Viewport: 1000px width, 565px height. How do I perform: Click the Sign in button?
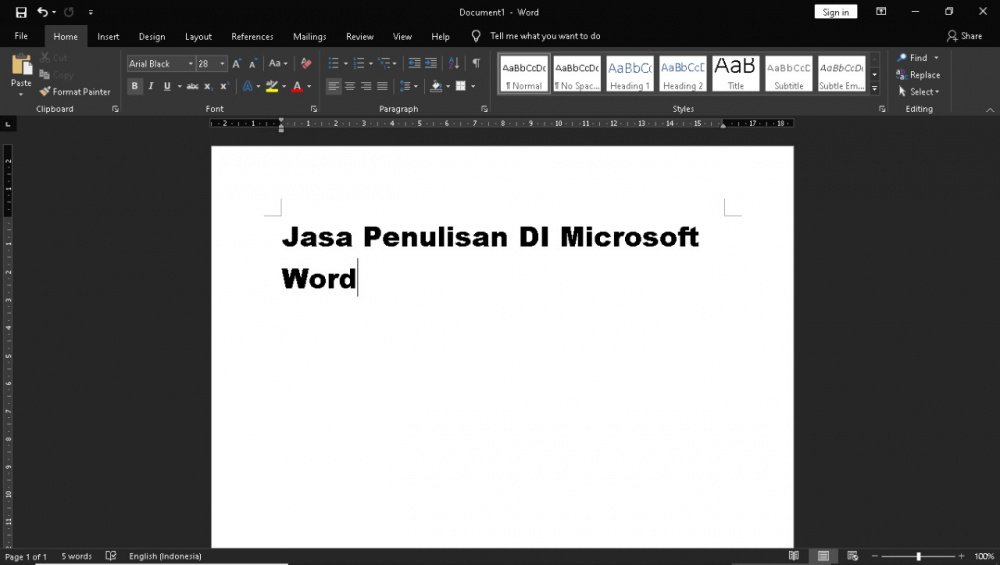coord(835,12)
